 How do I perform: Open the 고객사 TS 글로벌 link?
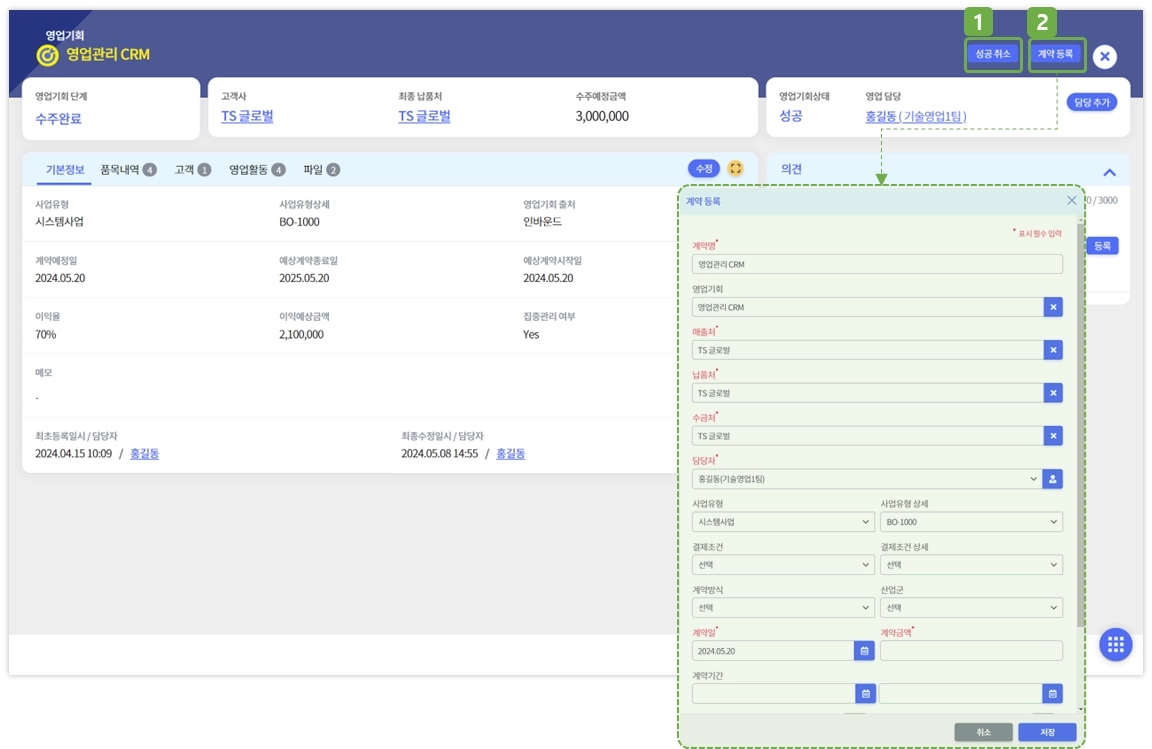(x=247, y=116)
